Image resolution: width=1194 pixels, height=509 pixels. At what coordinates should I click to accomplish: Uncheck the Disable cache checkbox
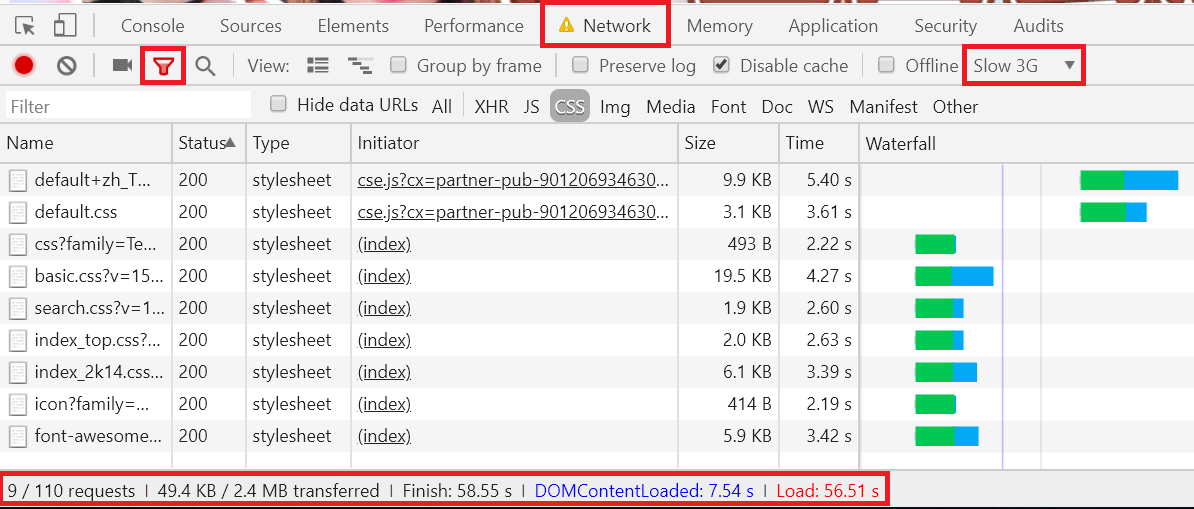[x=721, y=65]
